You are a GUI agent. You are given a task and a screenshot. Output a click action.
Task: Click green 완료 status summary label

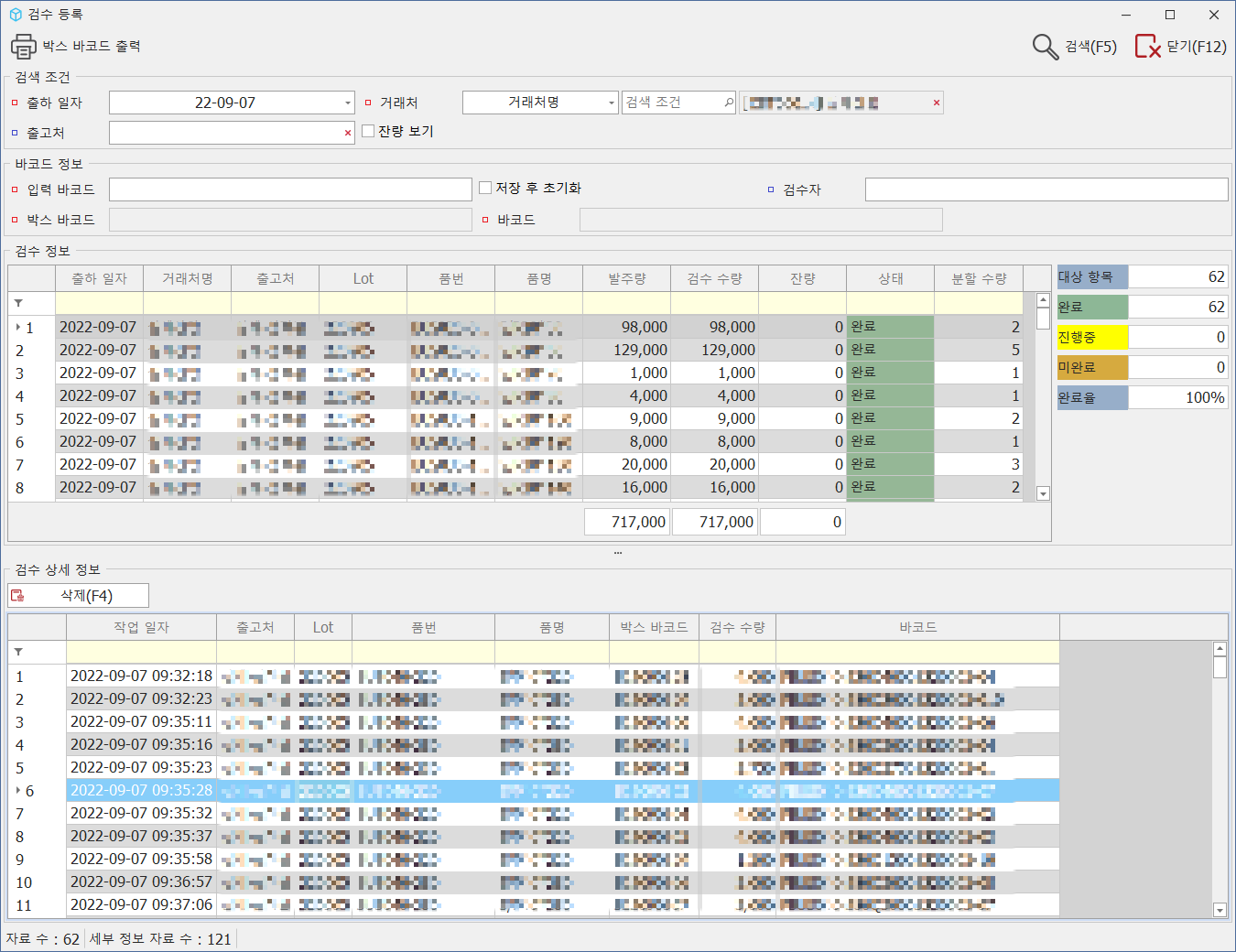pyautogui.click(x=1092, y=307)
